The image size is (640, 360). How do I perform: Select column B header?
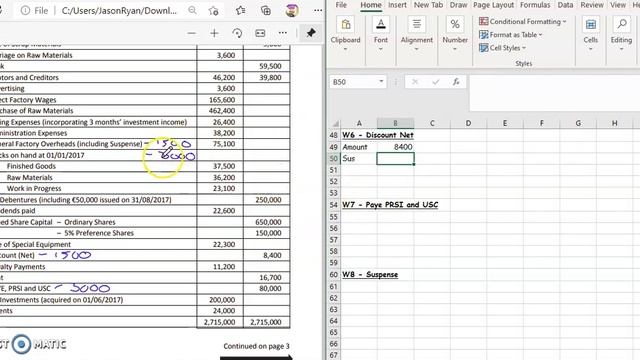tap(395, 123)
